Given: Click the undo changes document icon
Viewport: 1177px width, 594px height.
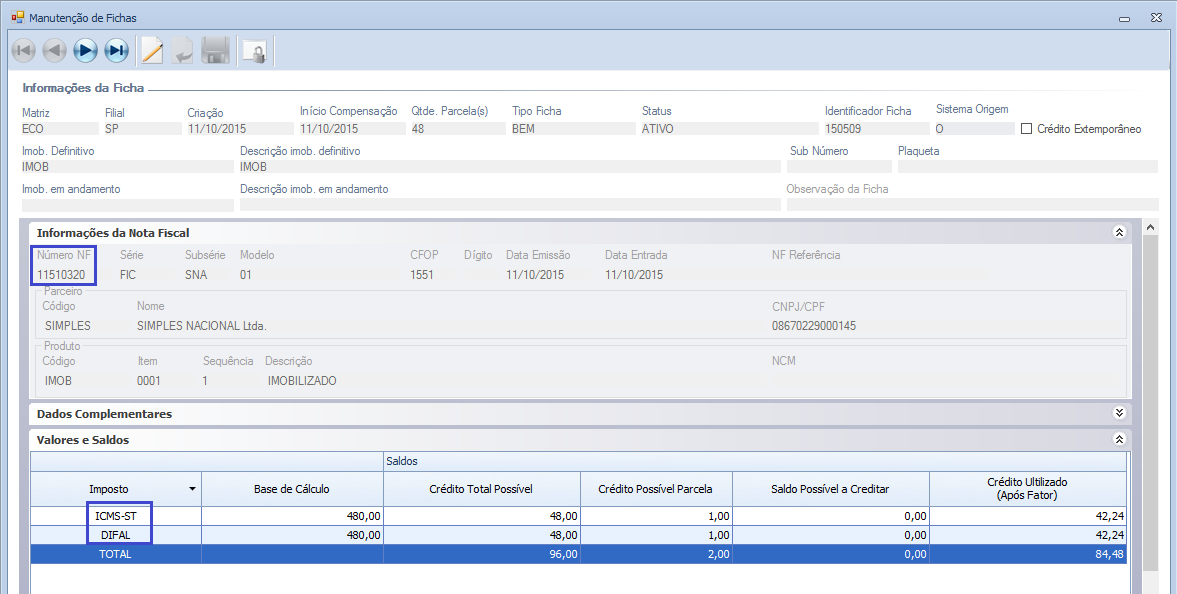Looking at the screenshot, I should pyautogui.click(x=183, y=50).
